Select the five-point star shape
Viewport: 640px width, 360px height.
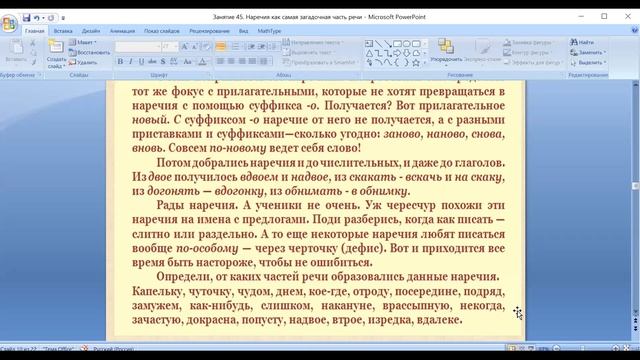[416, 62]
